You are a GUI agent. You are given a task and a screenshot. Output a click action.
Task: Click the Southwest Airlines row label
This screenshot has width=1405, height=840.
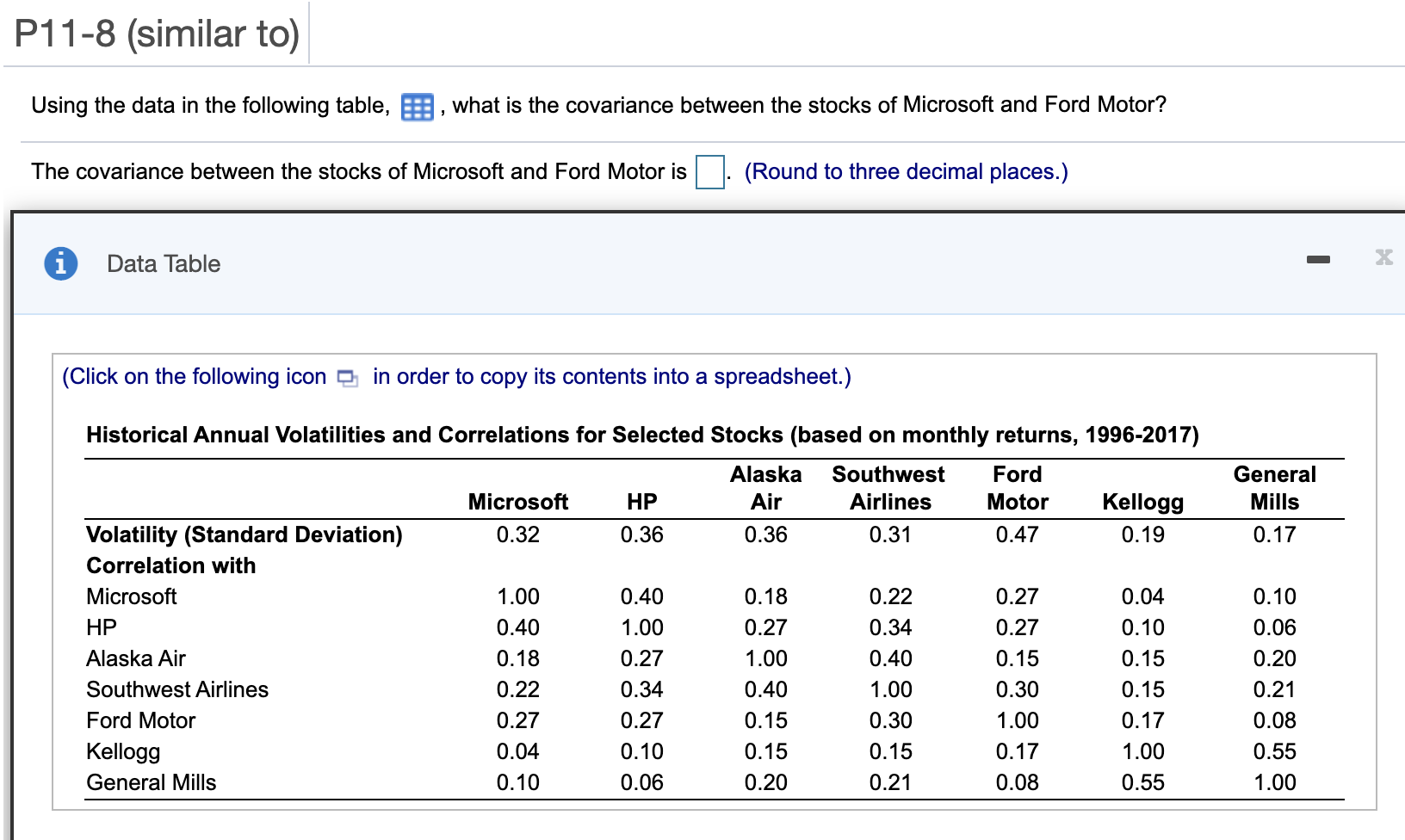(177, 689)
